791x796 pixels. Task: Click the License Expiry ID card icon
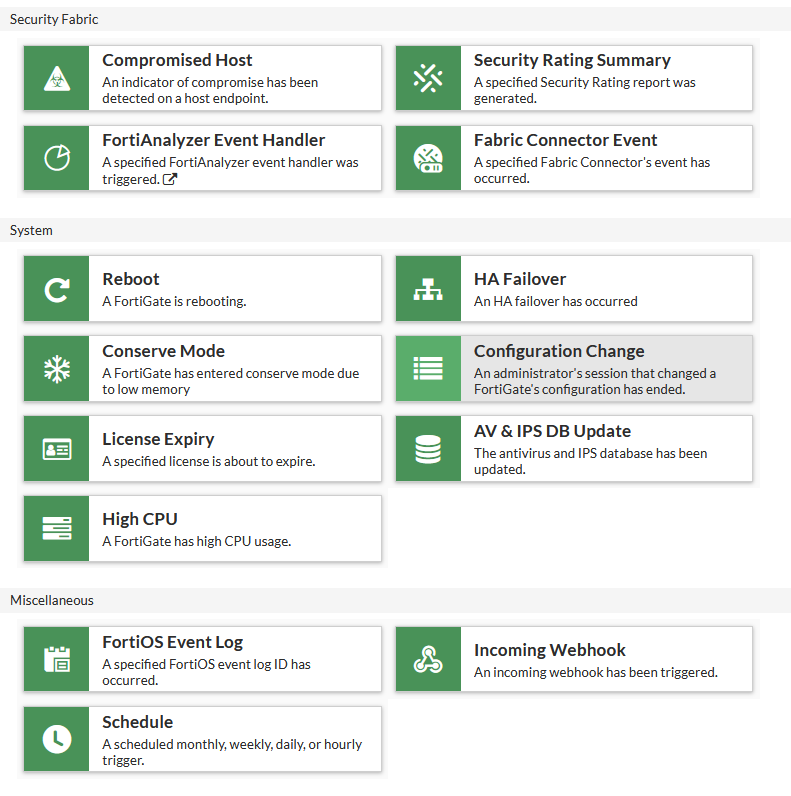(x=57, y=449)
